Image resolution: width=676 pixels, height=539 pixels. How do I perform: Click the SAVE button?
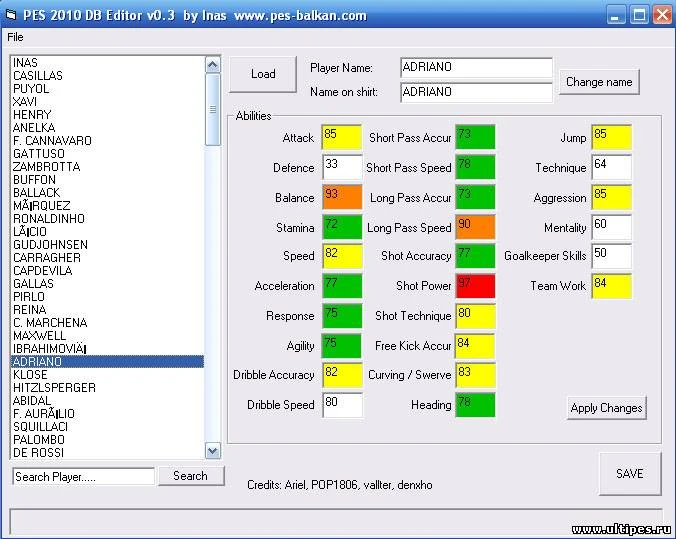point(629,473)
